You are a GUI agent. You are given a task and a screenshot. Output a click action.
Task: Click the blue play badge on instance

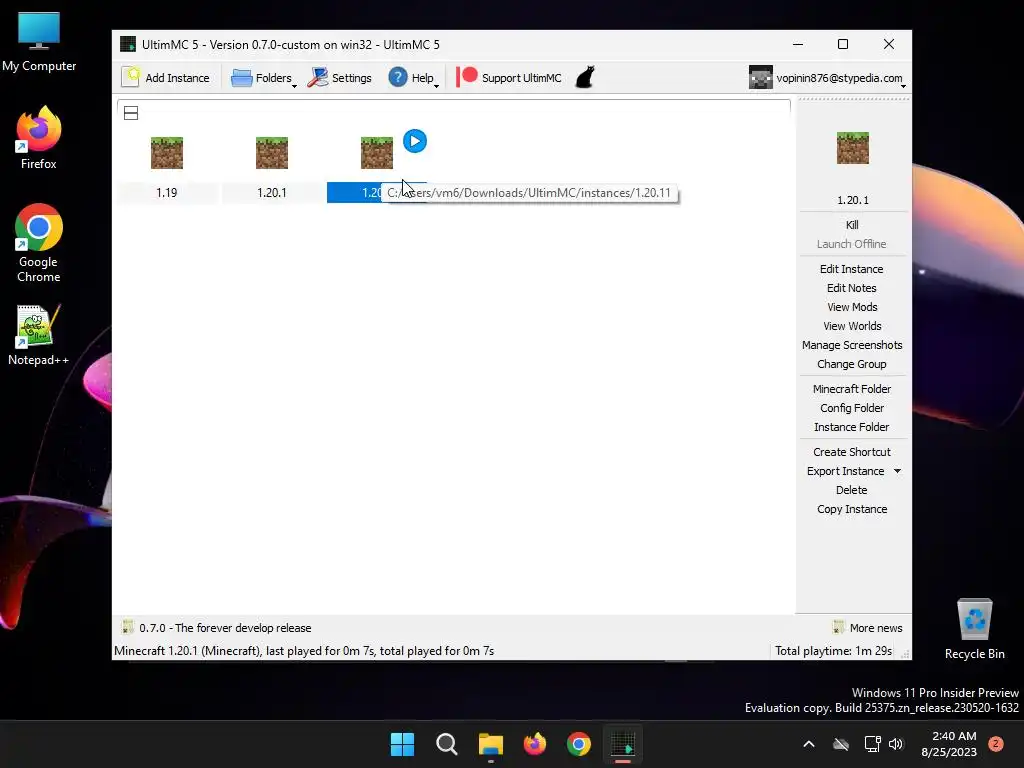click(415, 141)
